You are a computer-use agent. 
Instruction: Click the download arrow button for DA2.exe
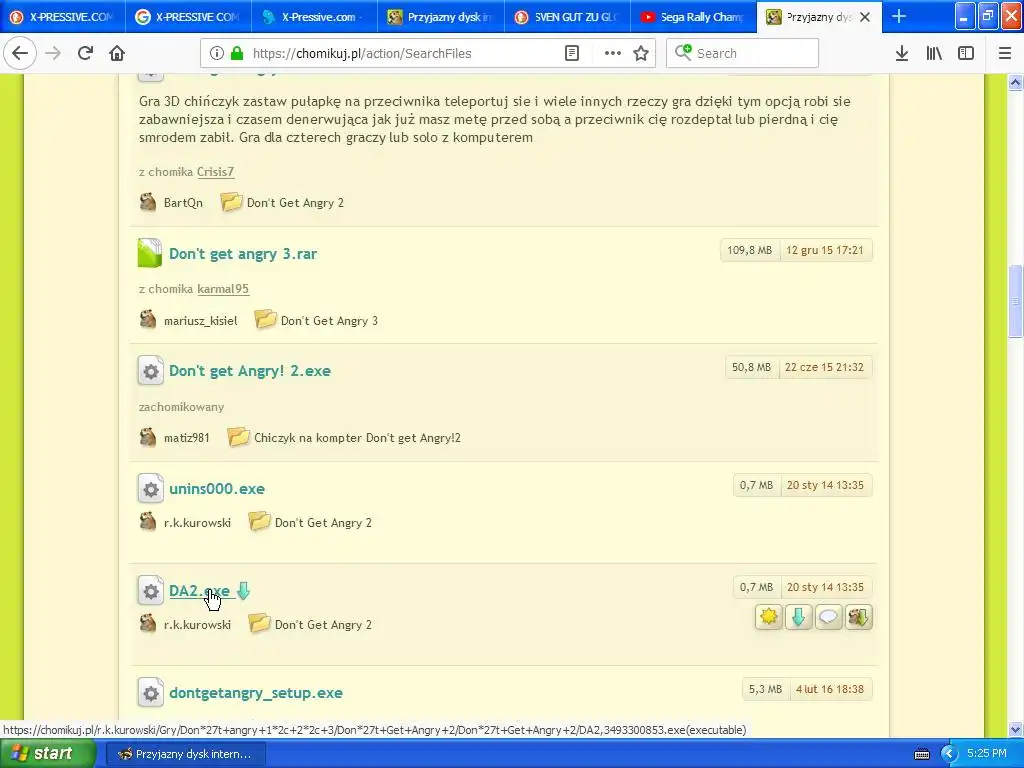click(x=798, y=617)
